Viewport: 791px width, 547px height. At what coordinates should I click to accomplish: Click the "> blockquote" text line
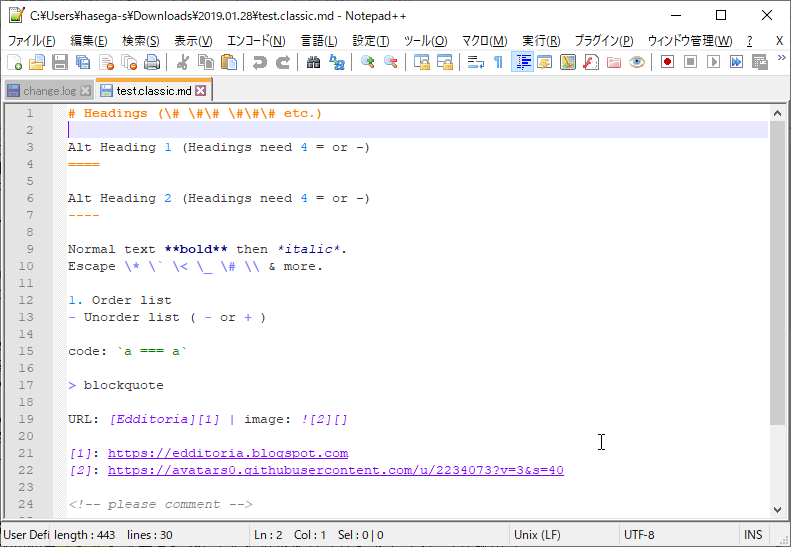(116, 385)
